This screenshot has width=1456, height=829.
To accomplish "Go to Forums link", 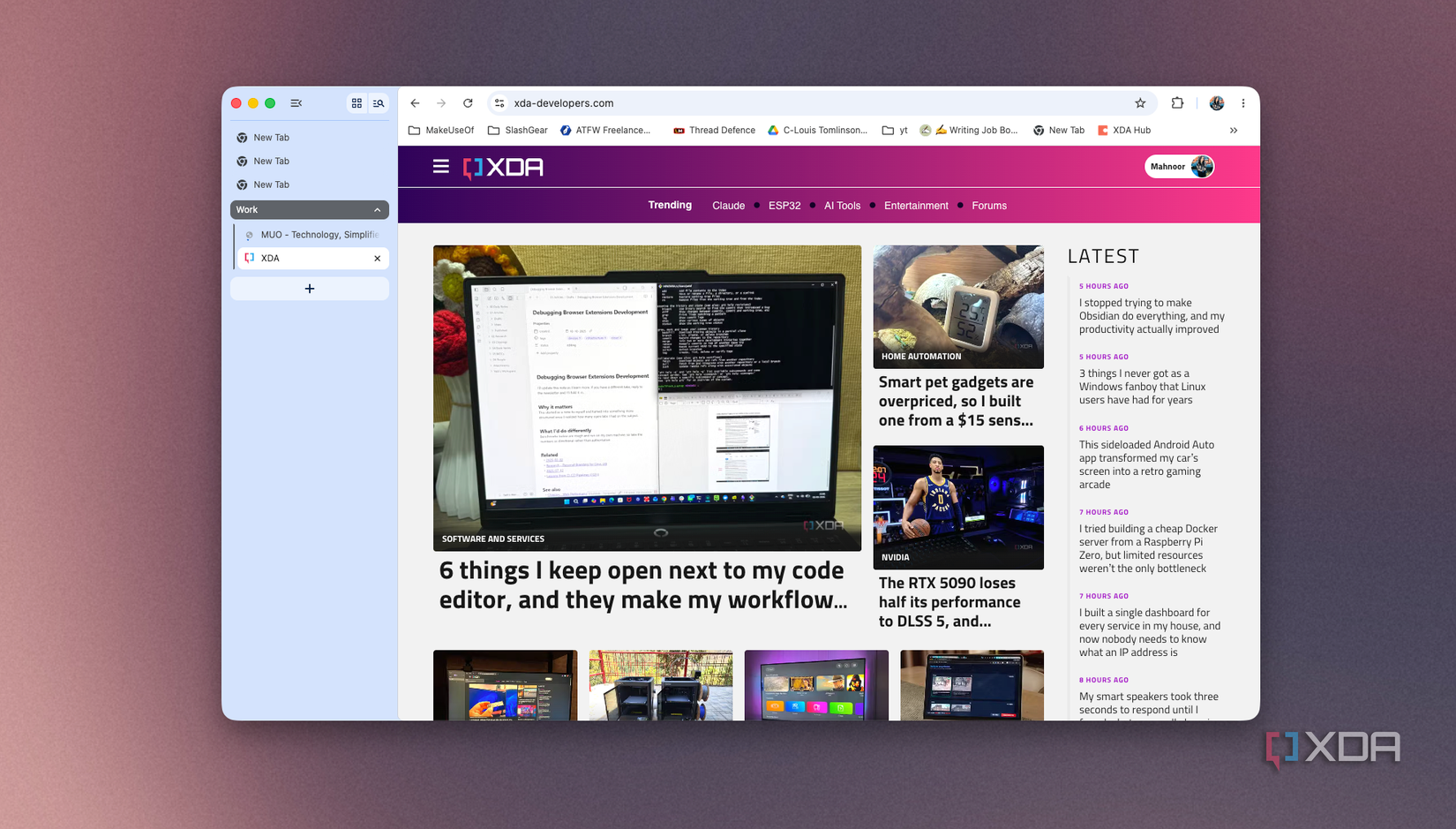I will [x=989, y=206].
